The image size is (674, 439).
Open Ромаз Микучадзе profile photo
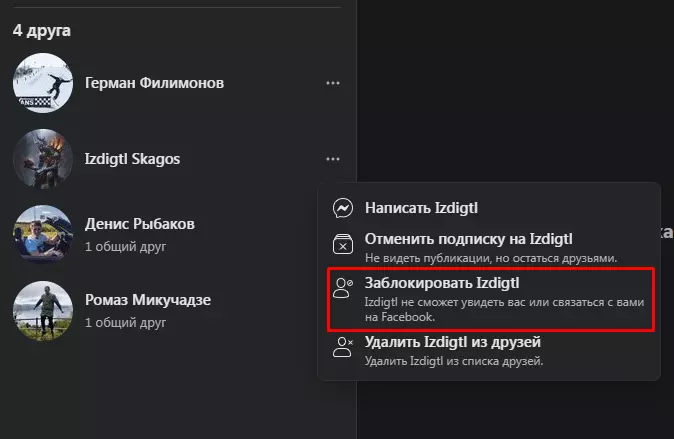[43, 311]
